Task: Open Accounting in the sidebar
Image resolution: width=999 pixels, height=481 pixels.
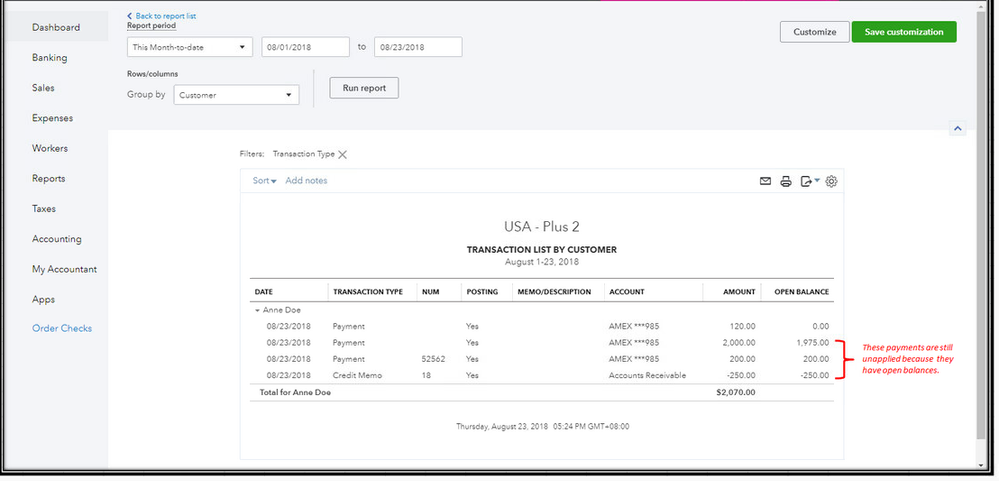Action: (57, 239)
